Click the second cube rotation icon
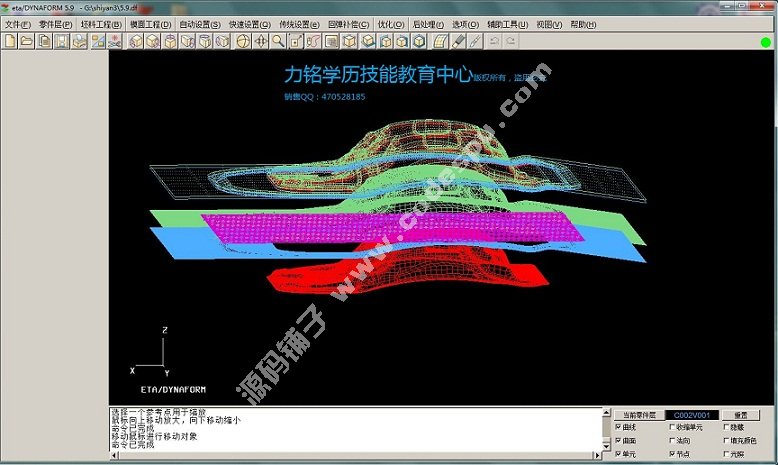 [153, 41]
